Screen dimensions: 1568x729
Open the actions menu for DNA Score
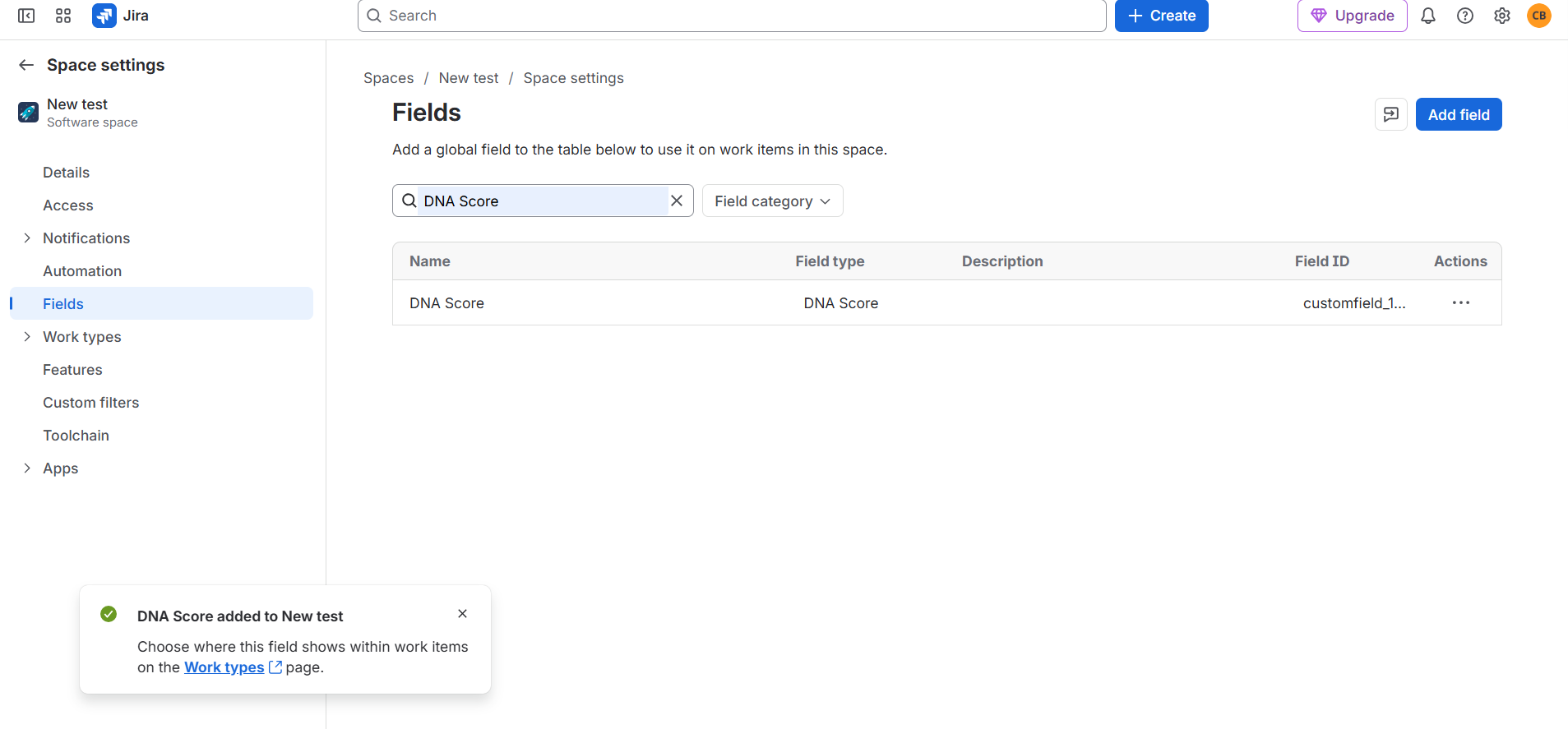(x=1461, y=302)
